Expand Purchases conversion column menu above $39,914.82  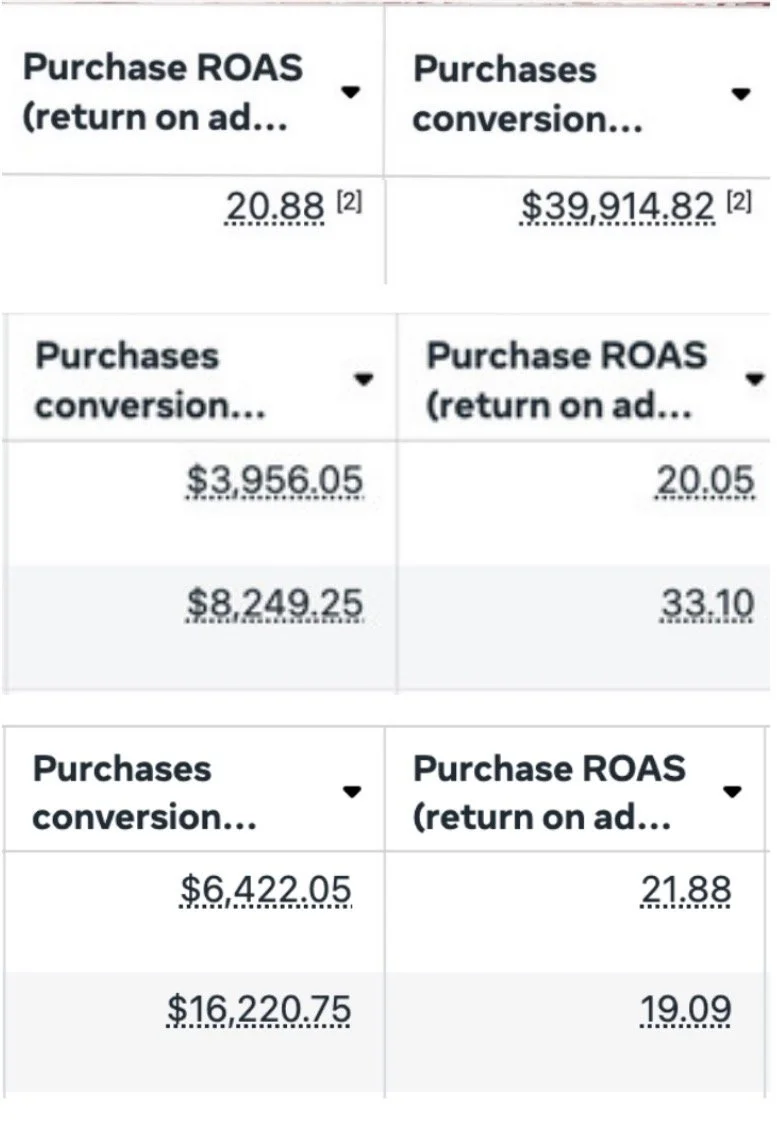(740, 94)
